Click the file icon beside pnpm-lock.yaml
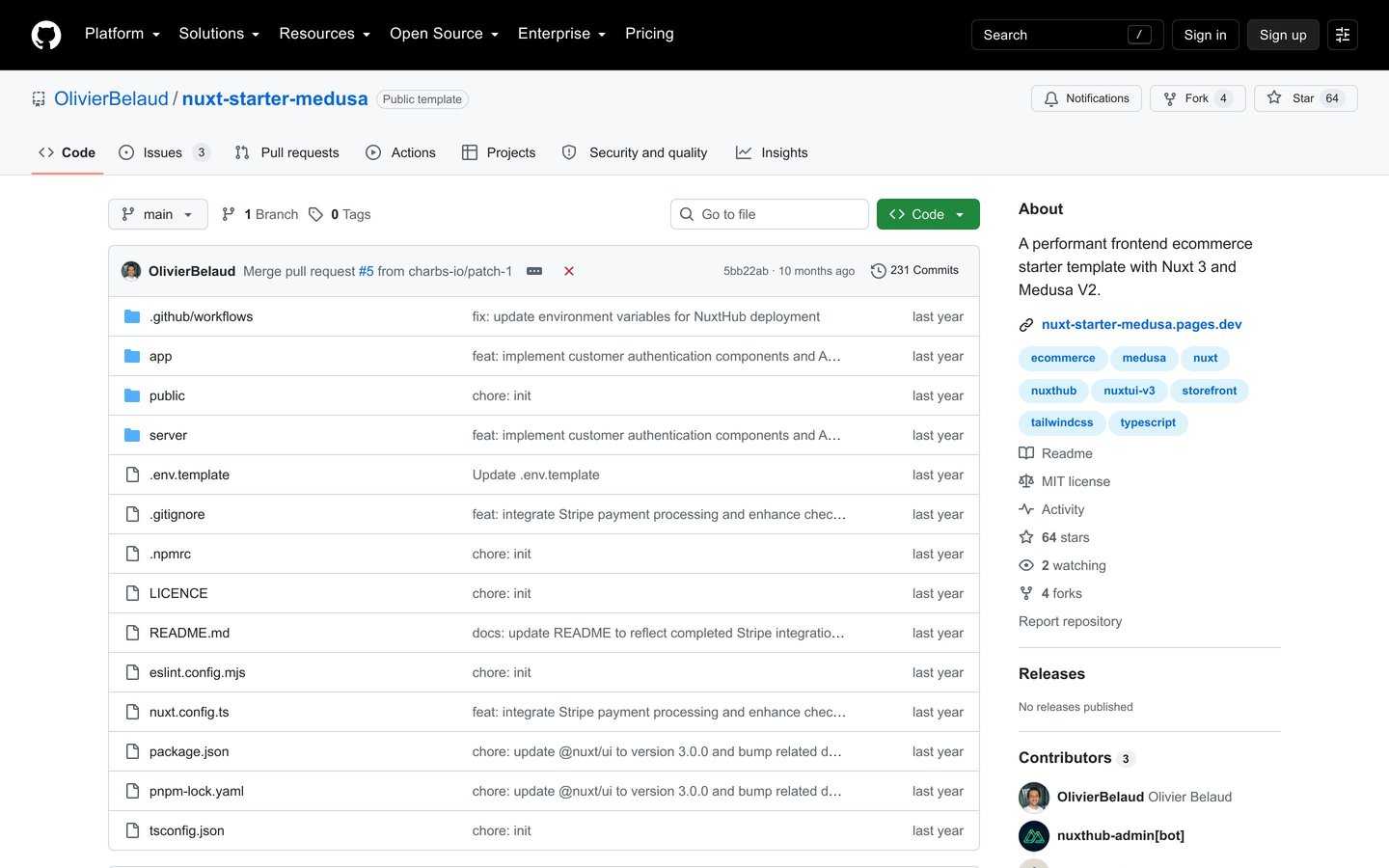This screenshot has height=868, width=1389. click(x=132, y=791)
